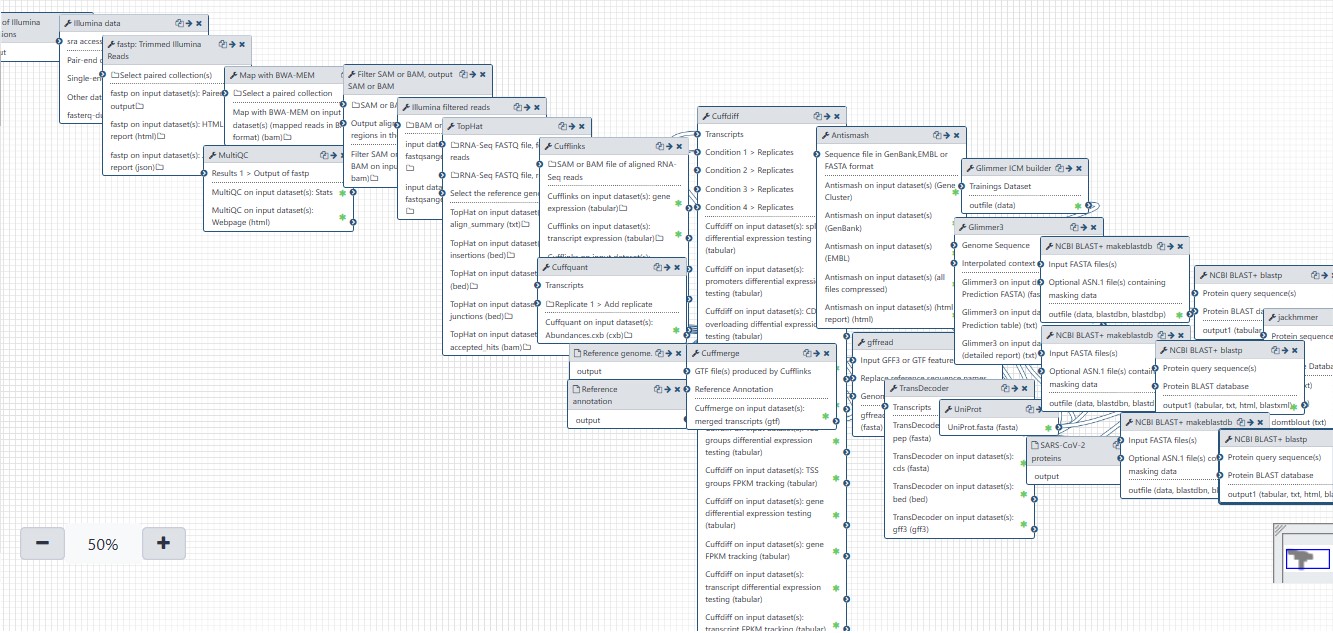Duplicate the Glimmer3 node
This screenshot has width=1333, height=633.
click(1077, 227)
